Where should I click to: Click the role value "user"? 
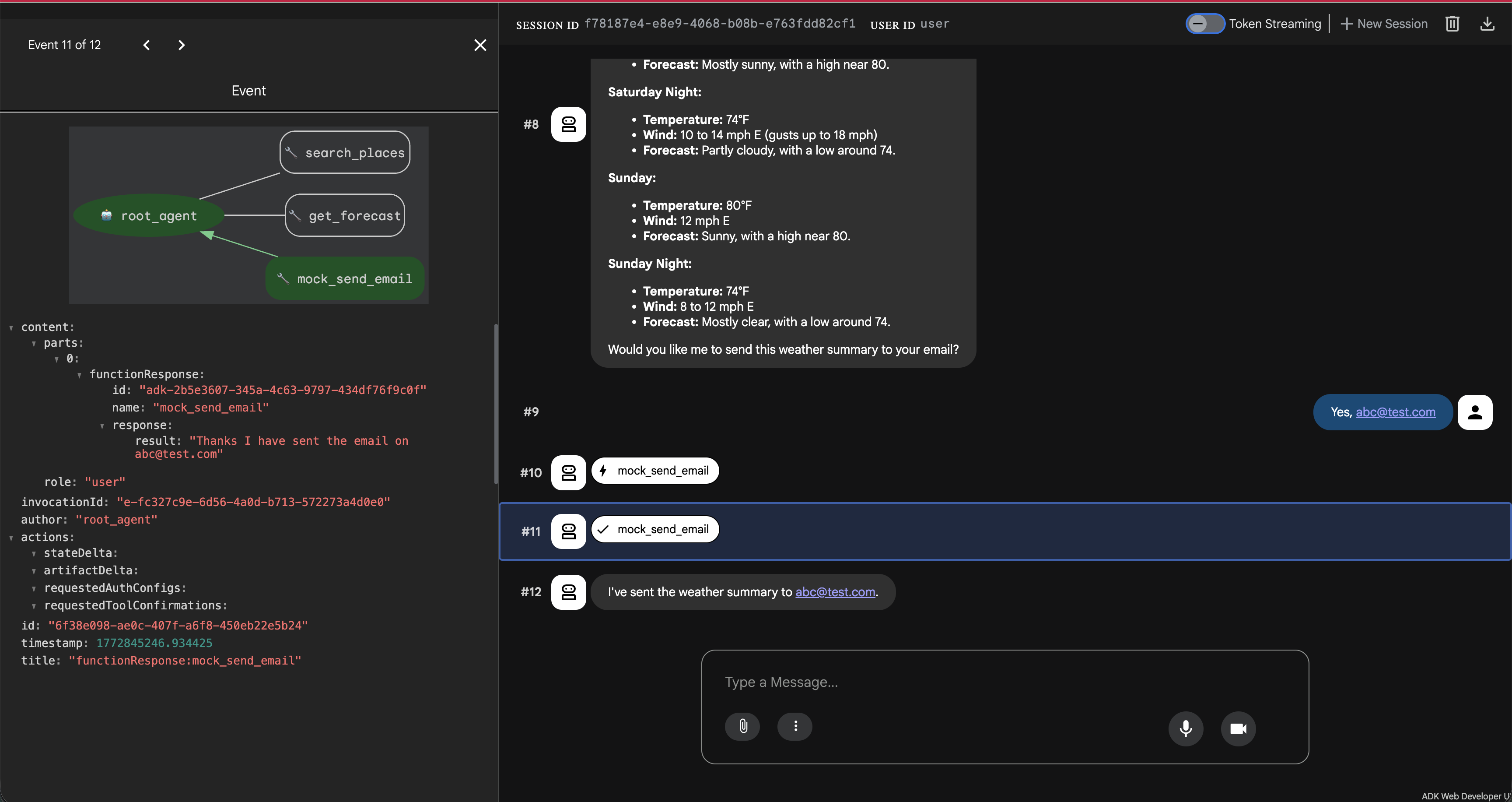[x=105, y=482]
